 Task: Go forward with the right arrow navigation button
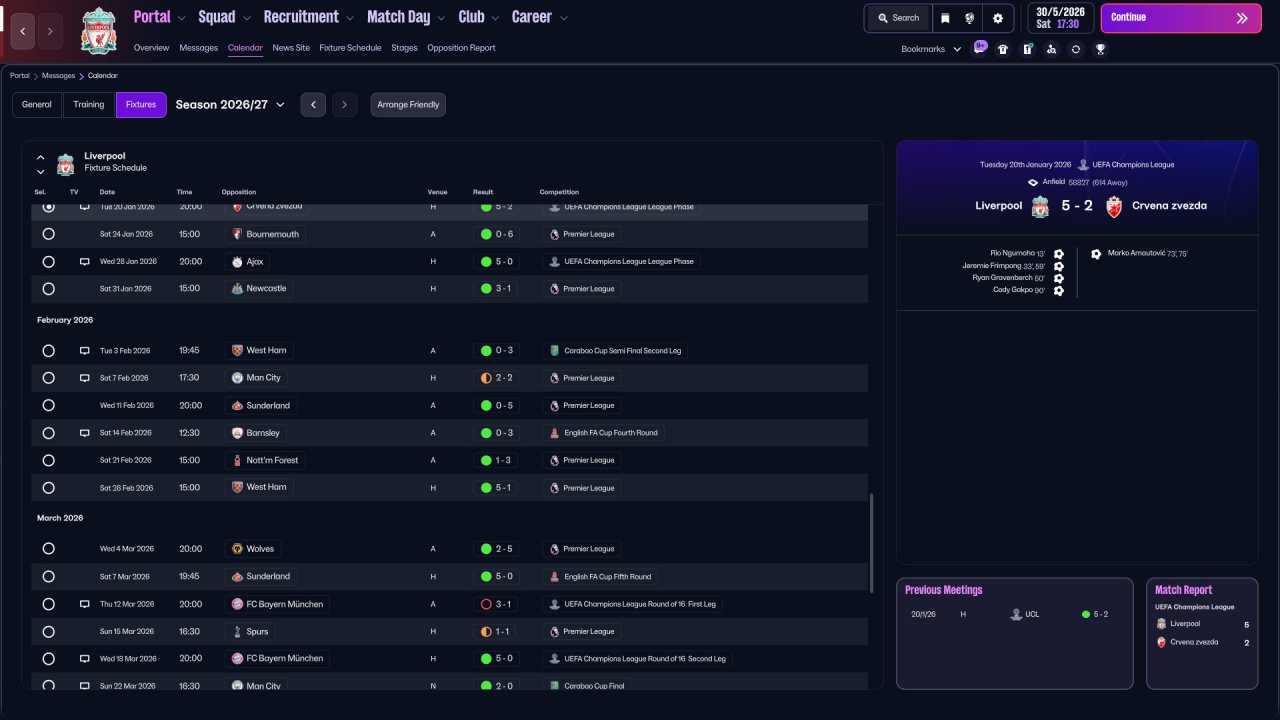(x=50, y=31)
